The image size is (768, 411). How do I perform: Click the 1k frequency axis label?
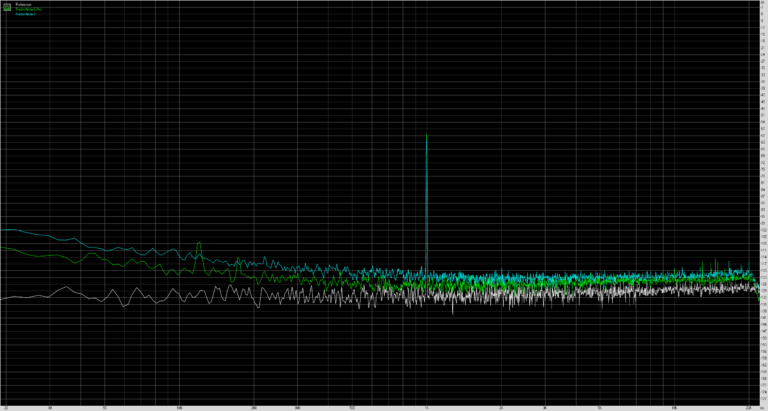[x=427, y=407]
